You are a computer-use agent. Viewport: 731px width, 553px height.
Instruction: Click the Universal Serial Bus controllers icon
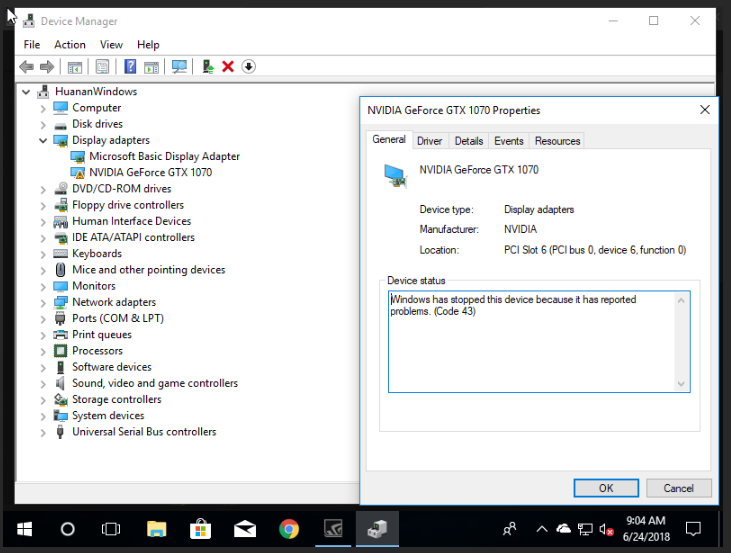[60, 432]
